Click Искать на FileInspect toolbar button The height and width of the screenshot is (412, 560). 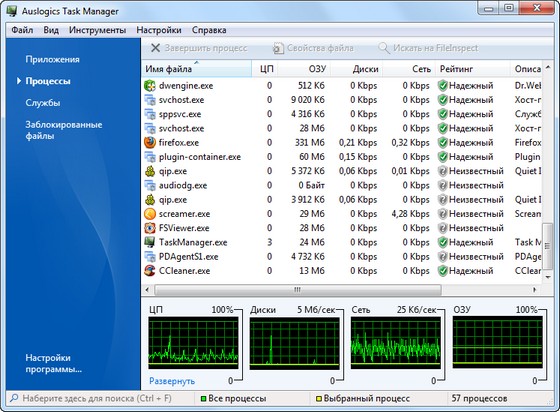[428, 48]
